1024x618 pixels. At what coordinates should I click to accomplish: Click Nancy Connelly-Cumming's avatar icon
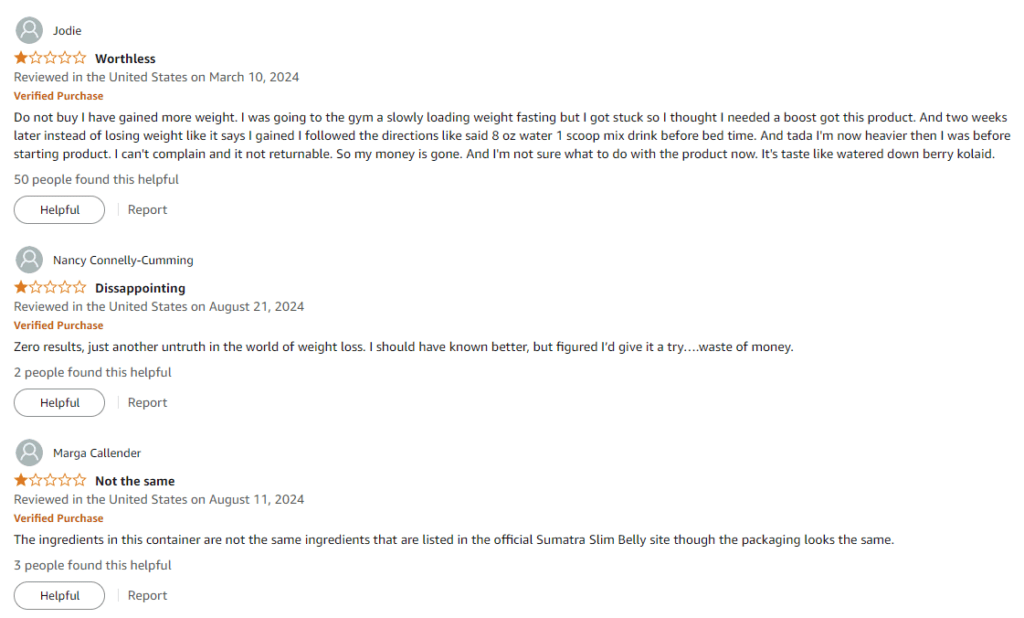tap(30, 260)
